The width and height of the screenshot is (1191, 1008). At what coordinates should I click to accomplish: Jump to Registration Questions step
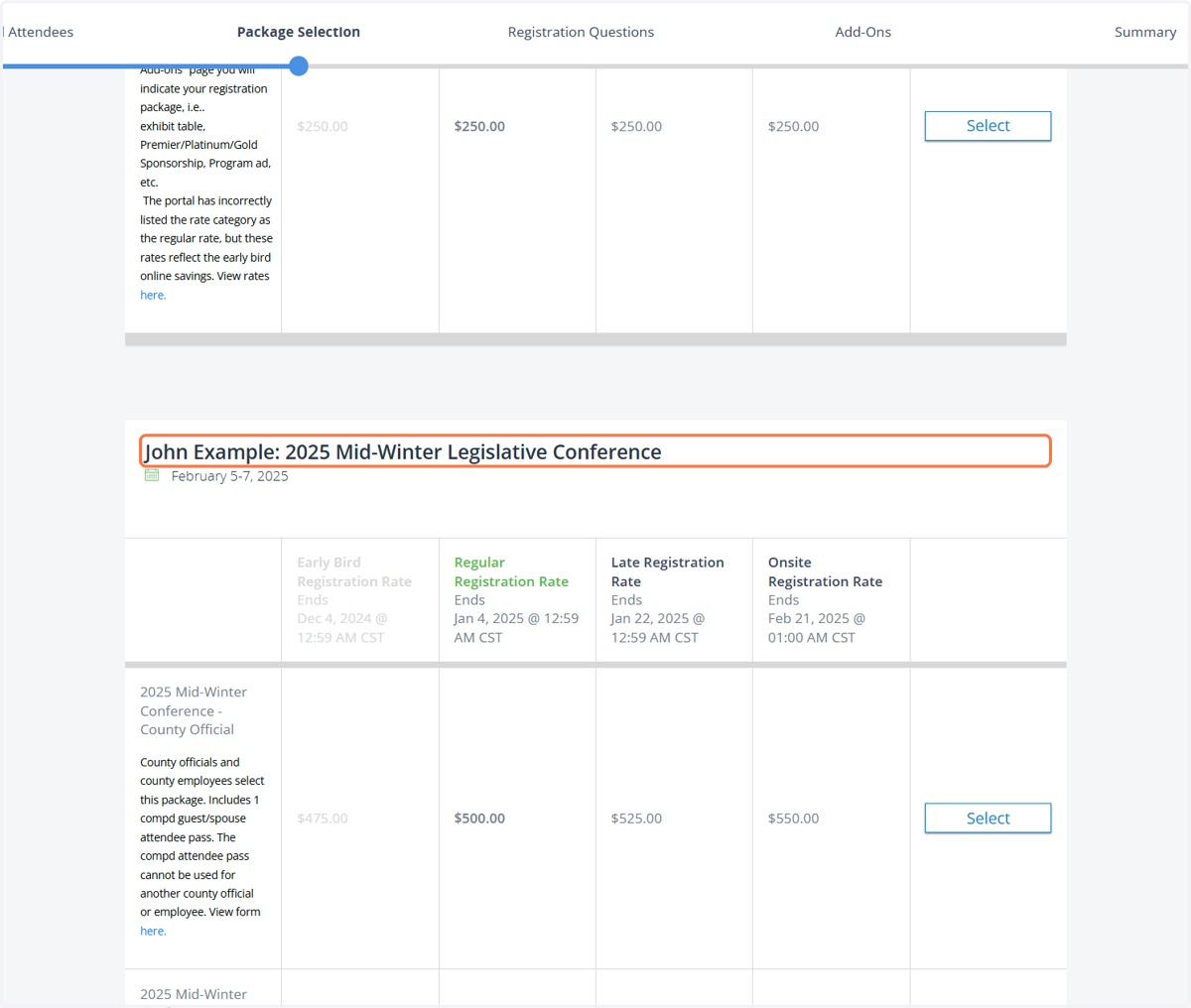(581, 32)
